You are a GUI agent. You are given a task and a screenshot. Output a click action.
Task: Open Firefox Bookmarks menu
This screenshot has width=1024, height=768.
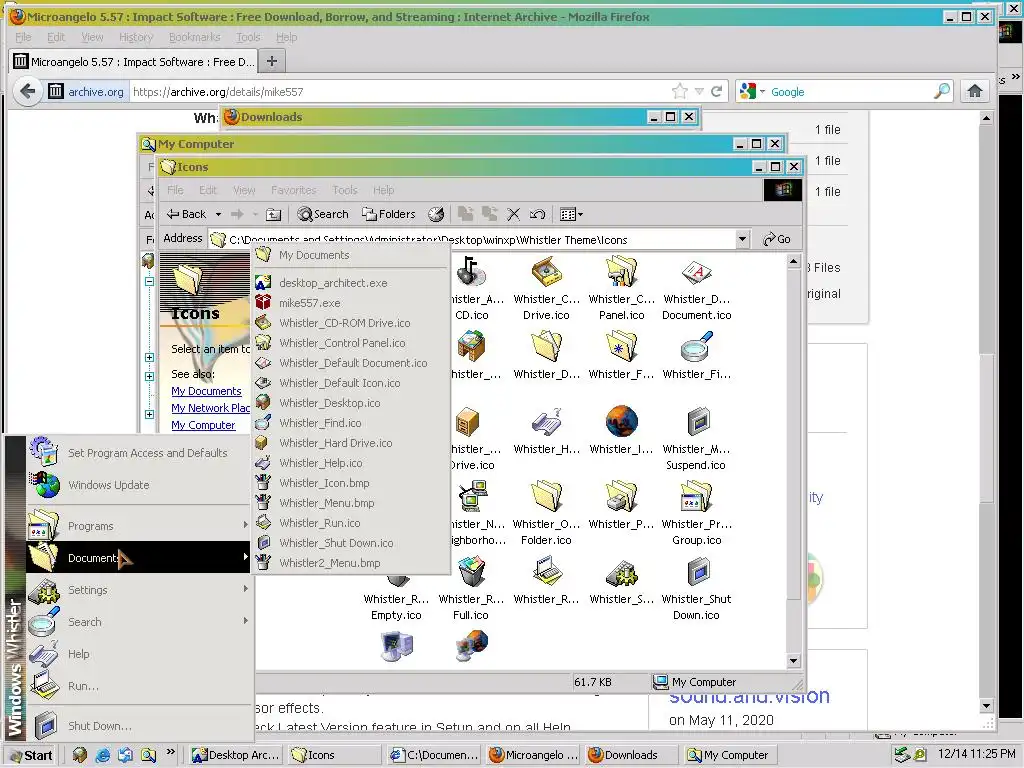point(195,37)
